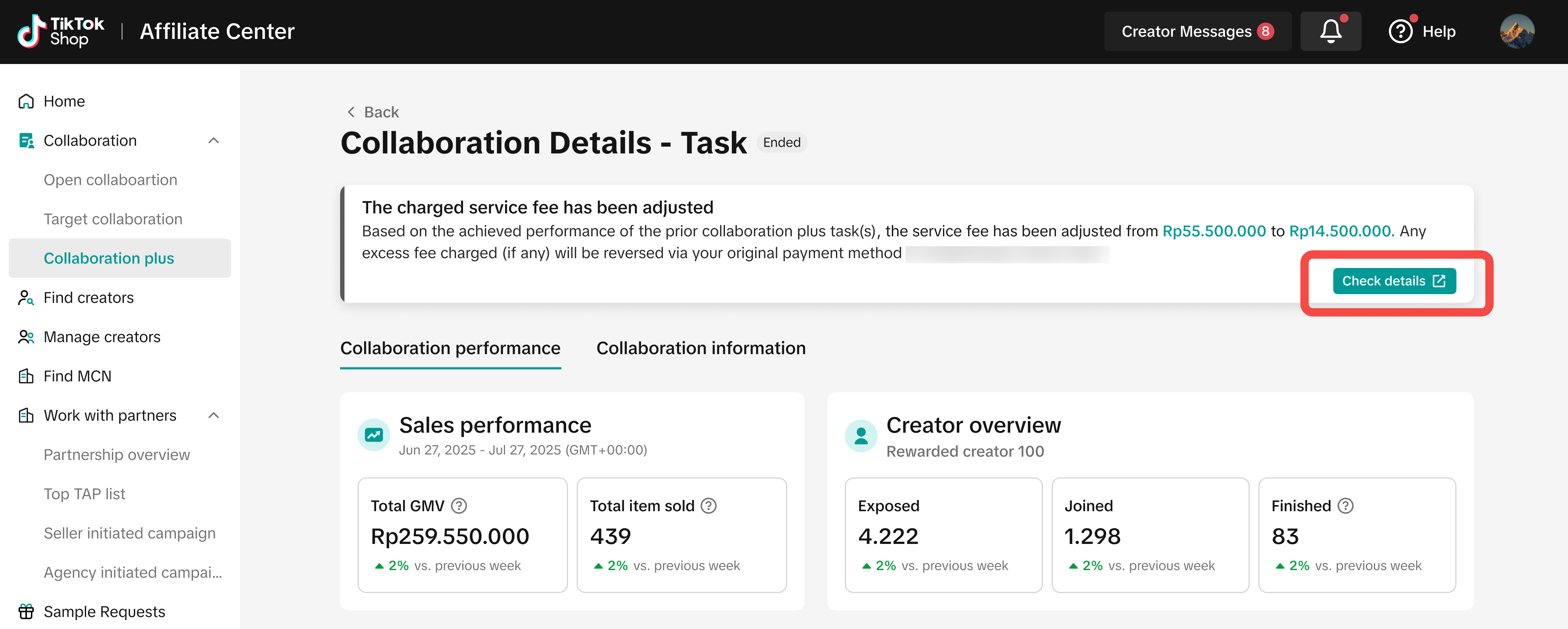1568x629 pixels.
Task: Click the Sample Requests gift icon
Action: (25, 611)
